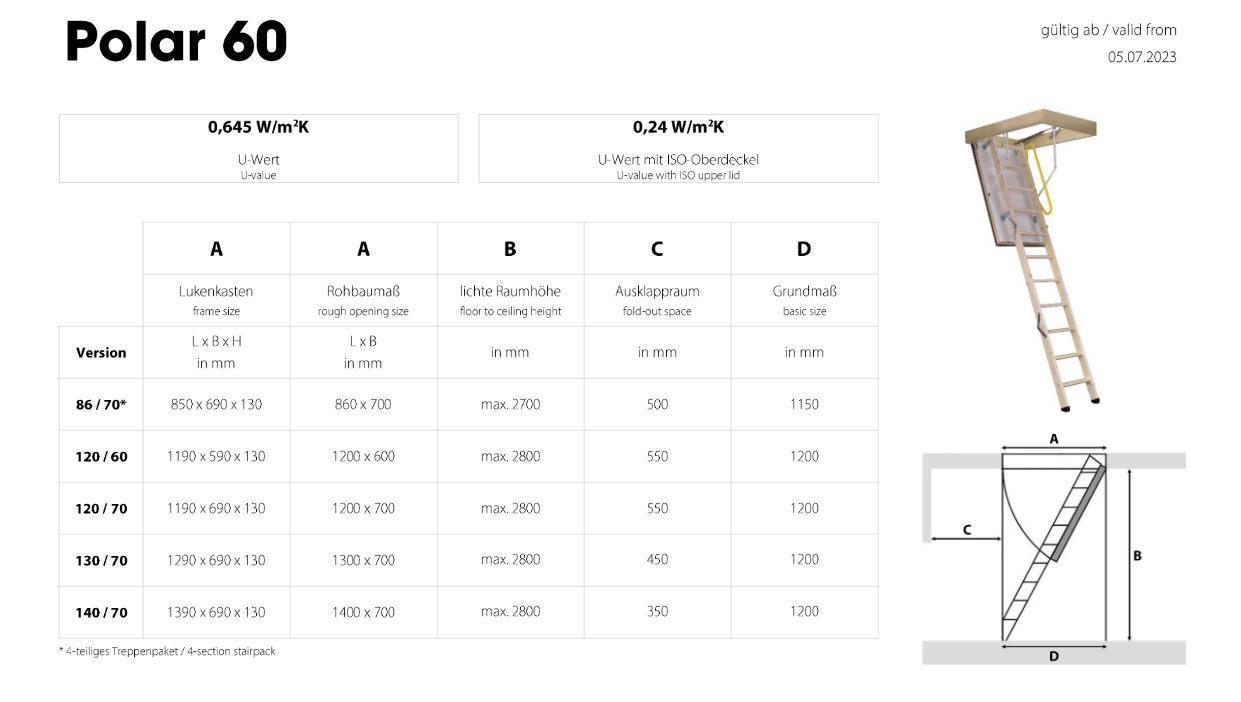Select the 120 / 60 version row label
This screenshot has height=702, width=1241.
click(x=101, y=457)
